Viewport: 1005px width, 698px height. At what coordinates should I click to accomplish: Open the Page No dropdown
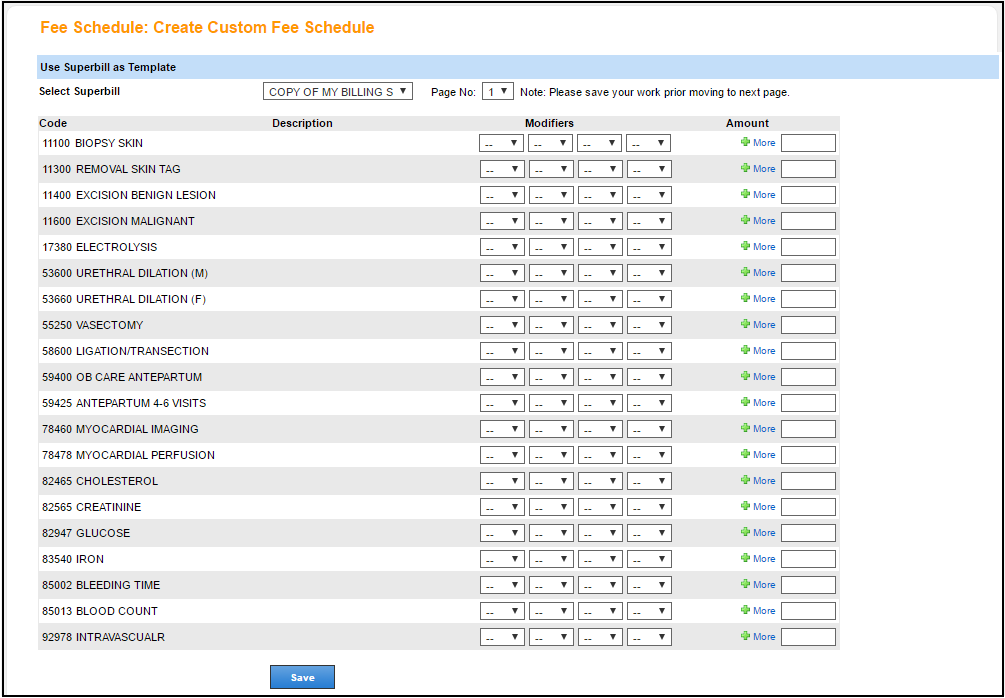pyautogui.click(x=497, y=90)
